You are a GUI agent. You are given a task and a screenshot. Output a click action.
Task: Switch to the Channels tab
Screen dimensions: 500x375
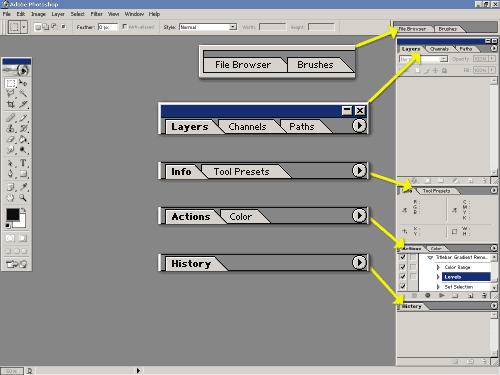point(439,49)
